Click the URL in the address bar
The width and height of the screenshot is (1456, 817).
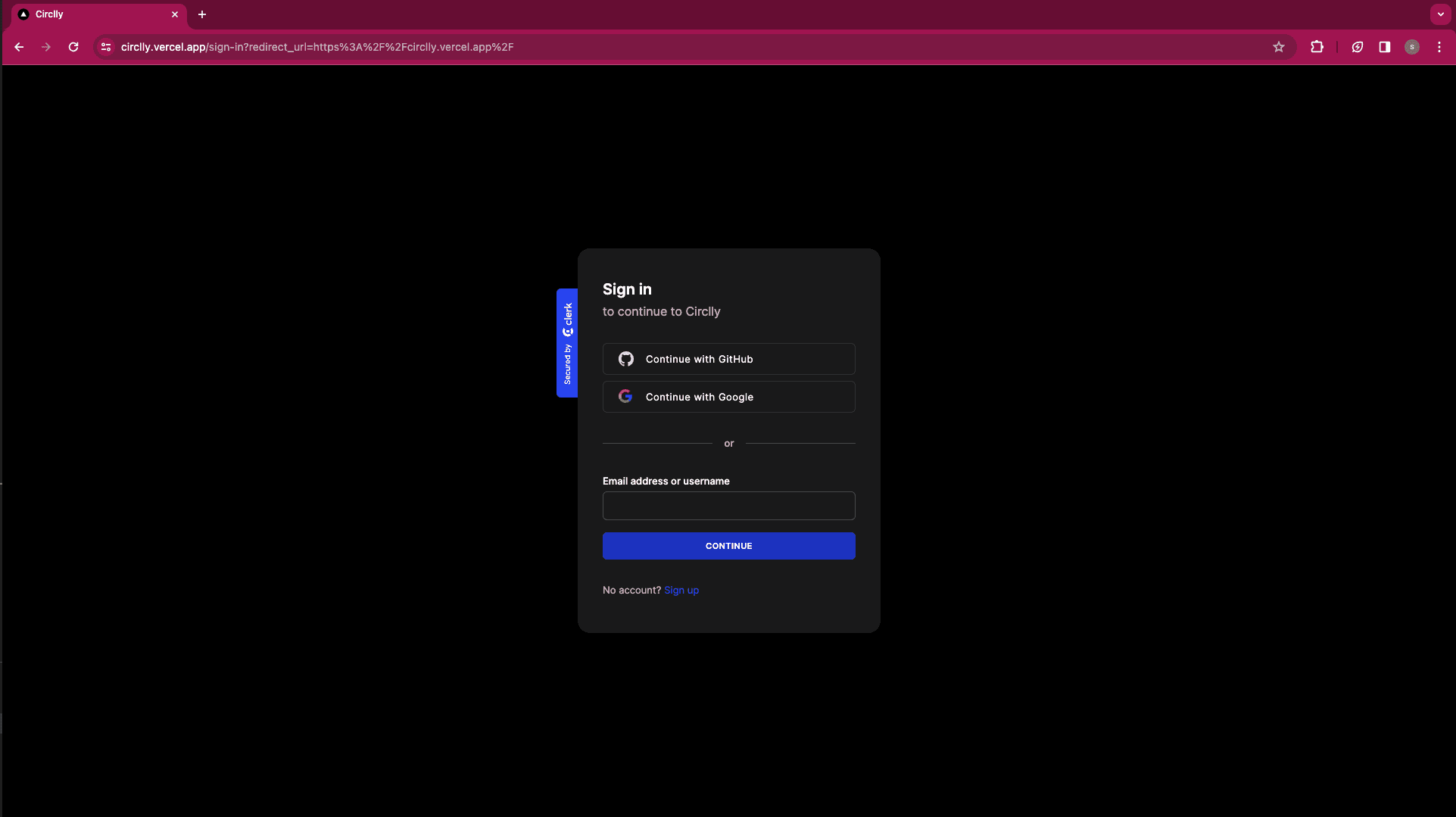[317, 47]
